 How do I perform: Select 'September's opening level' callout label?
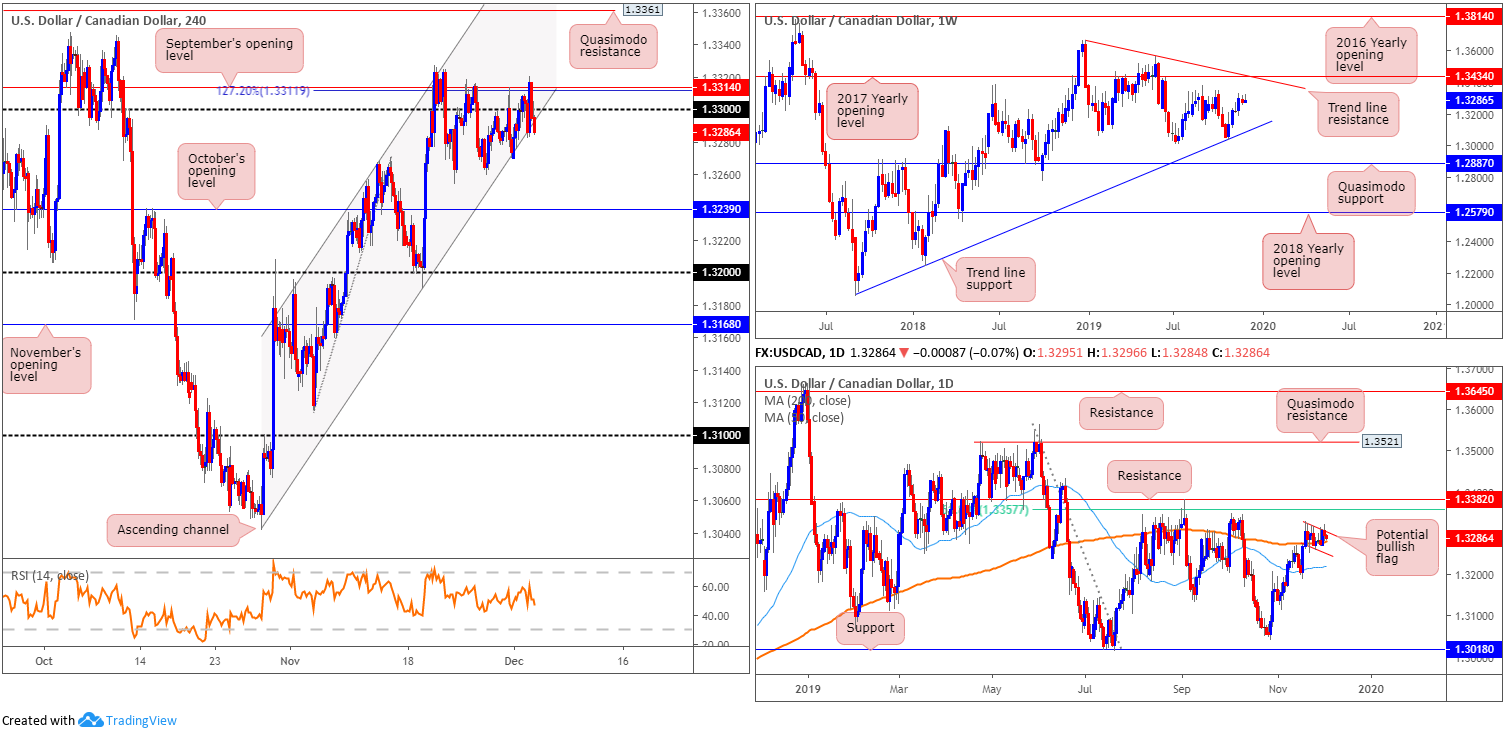[x=230, y=51]
